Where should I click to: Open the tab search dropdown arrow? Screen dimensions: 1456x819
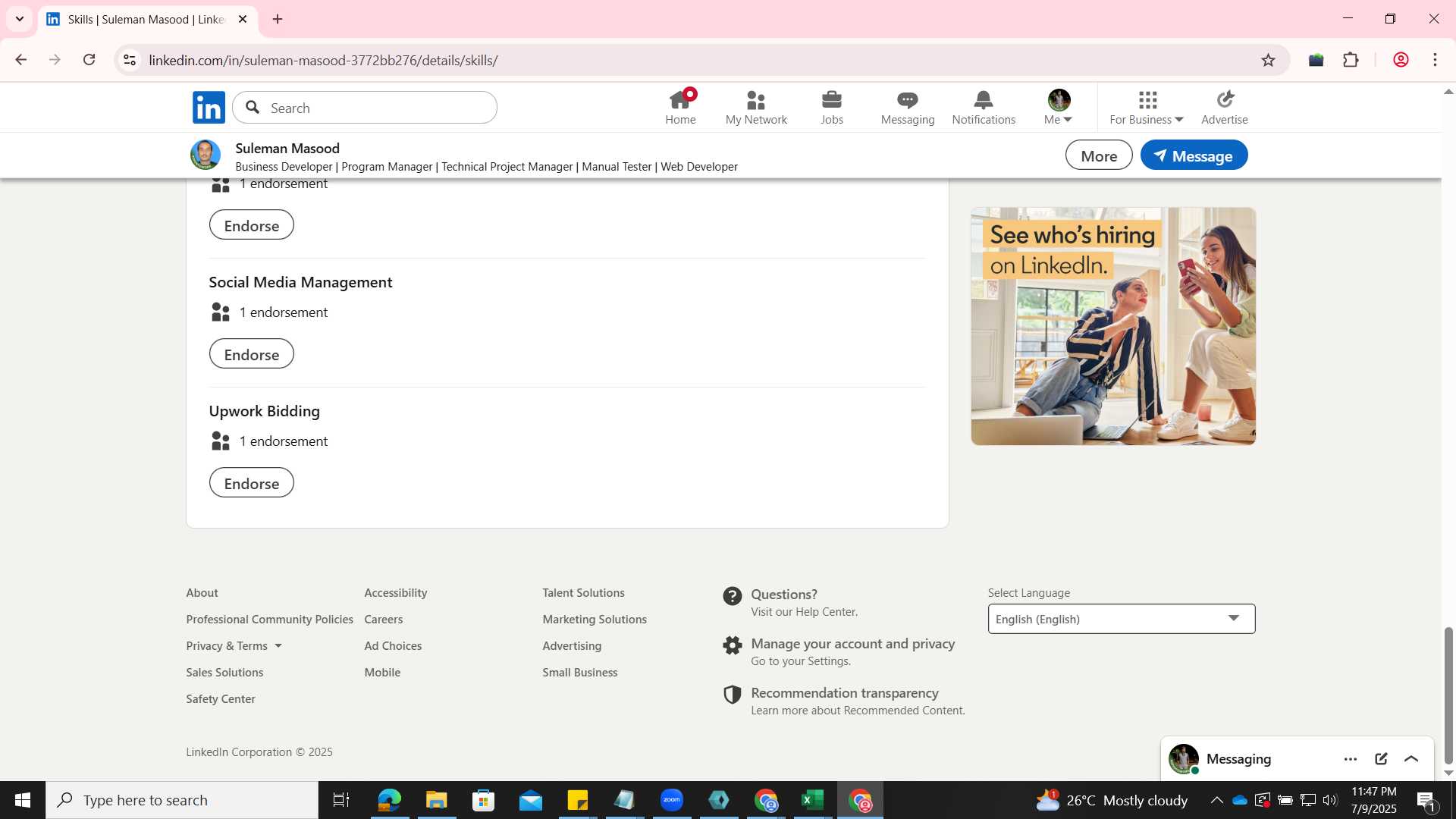click(x=20, y=19)
